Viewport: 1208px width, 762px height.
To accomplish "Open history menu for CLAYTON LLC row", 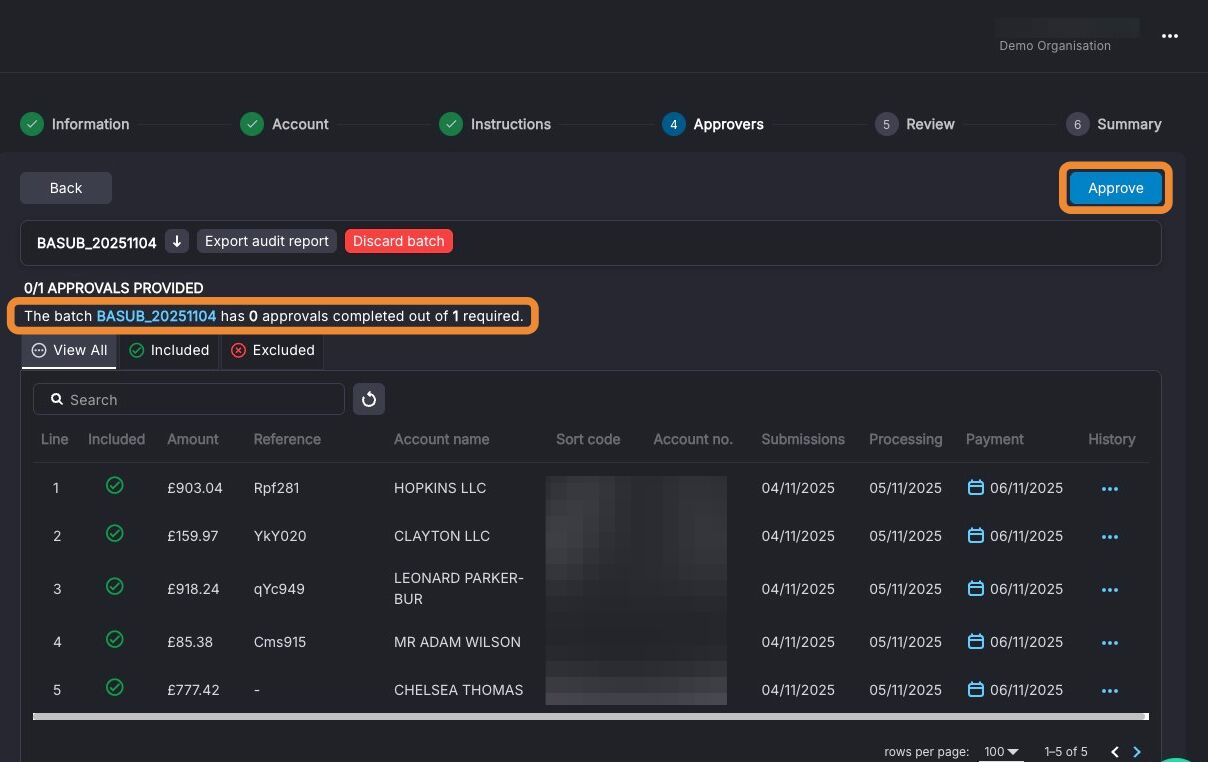I will coord(1109,537).
